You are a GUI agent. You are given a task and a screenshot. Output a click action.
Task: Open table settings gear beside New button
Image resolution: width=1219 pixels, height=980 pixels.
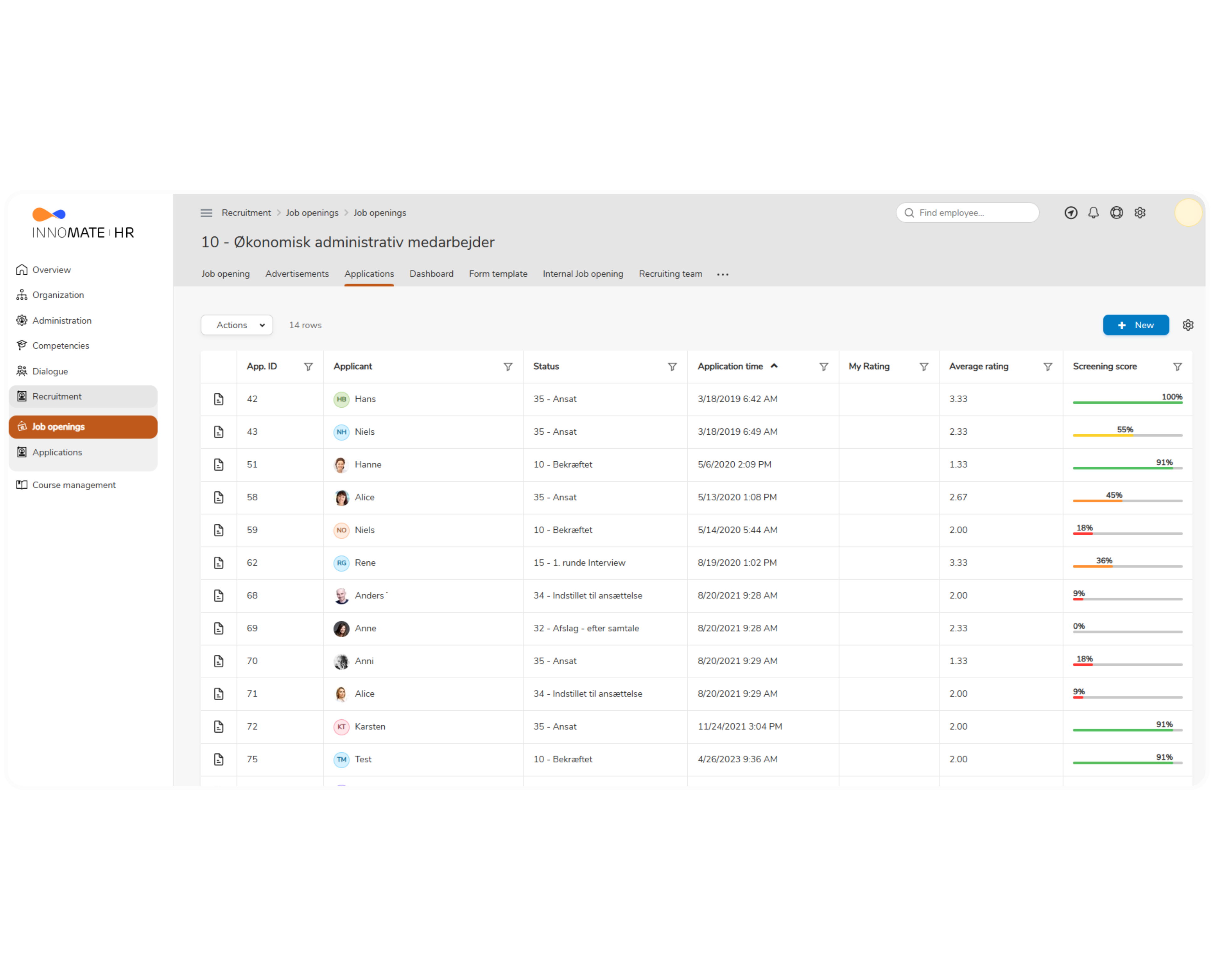tap(1188, 325)
